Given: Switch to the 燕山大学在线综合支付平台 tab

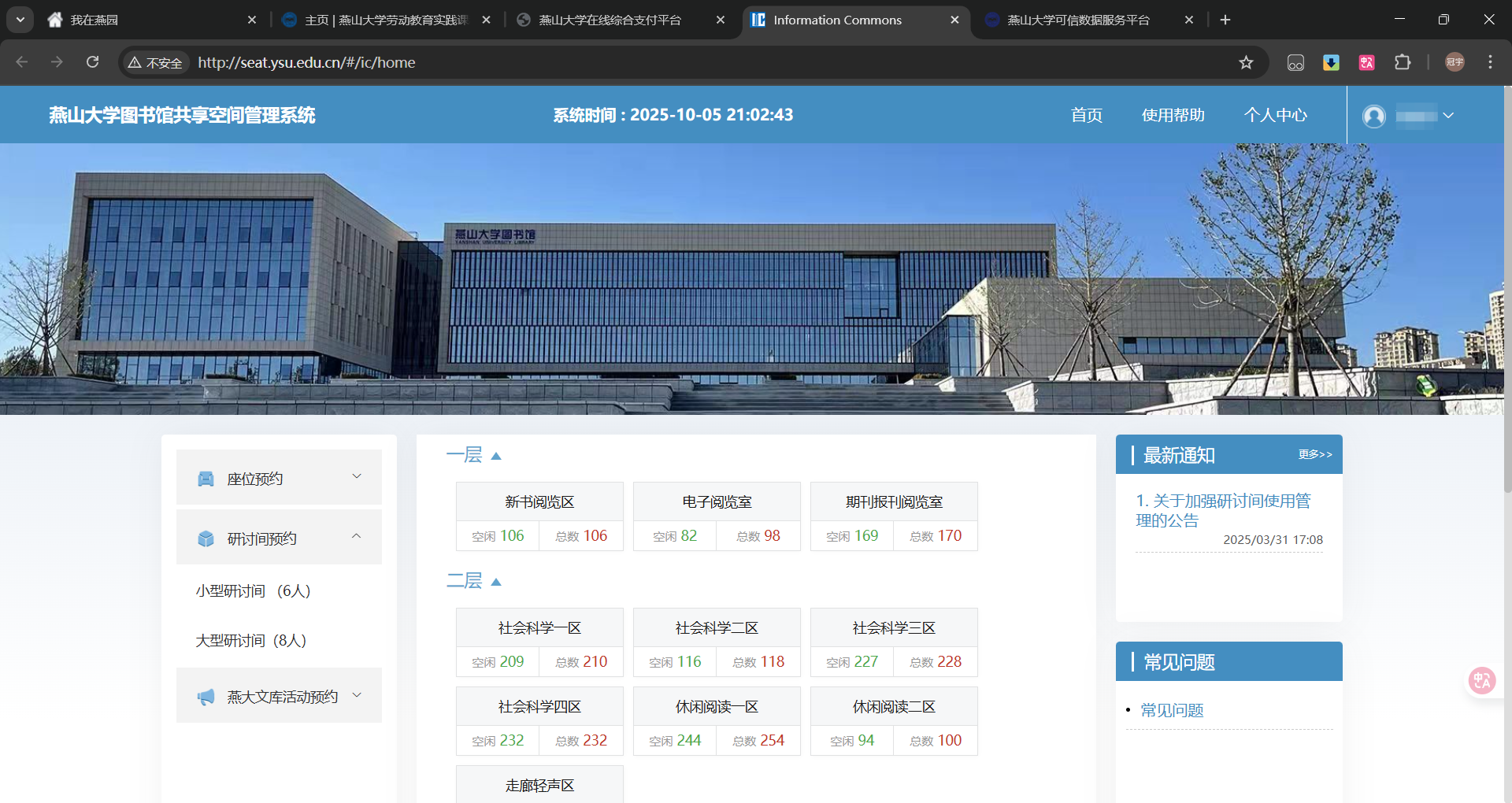Looking at the screenshot, I should (610, 20).
